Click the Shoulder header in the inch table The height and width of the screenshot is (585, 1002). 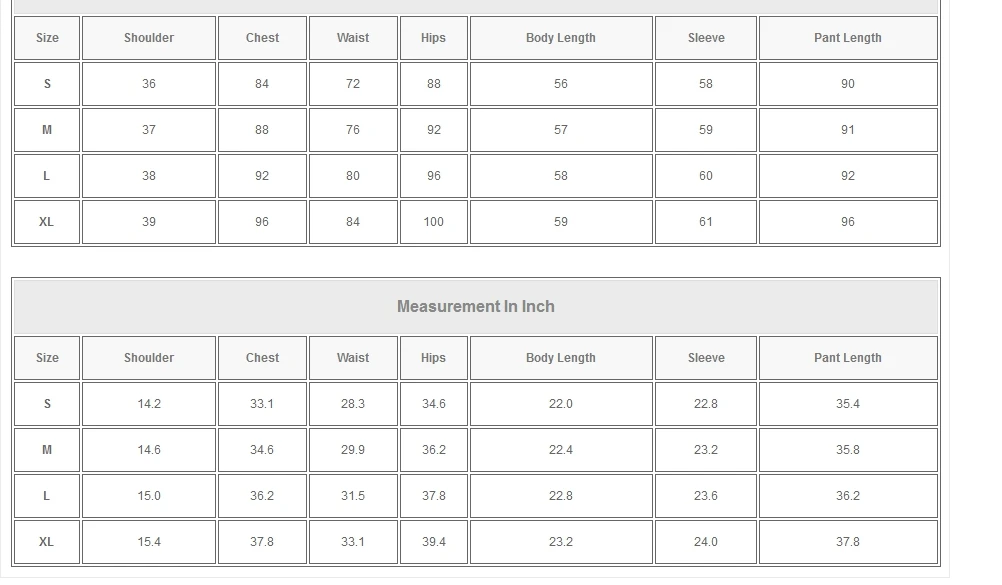tap(149, 358)
